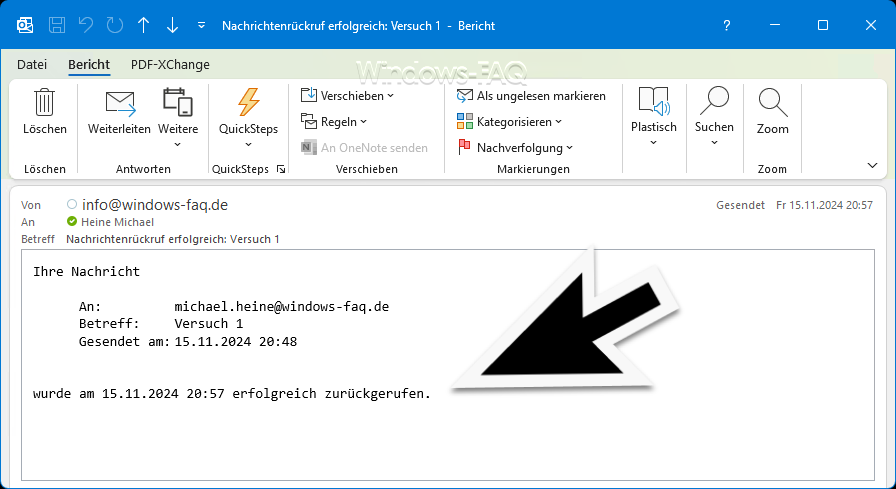Click the 'Versuch 1' subject line in the body
896x489 pixels.
tap(209, 324)
